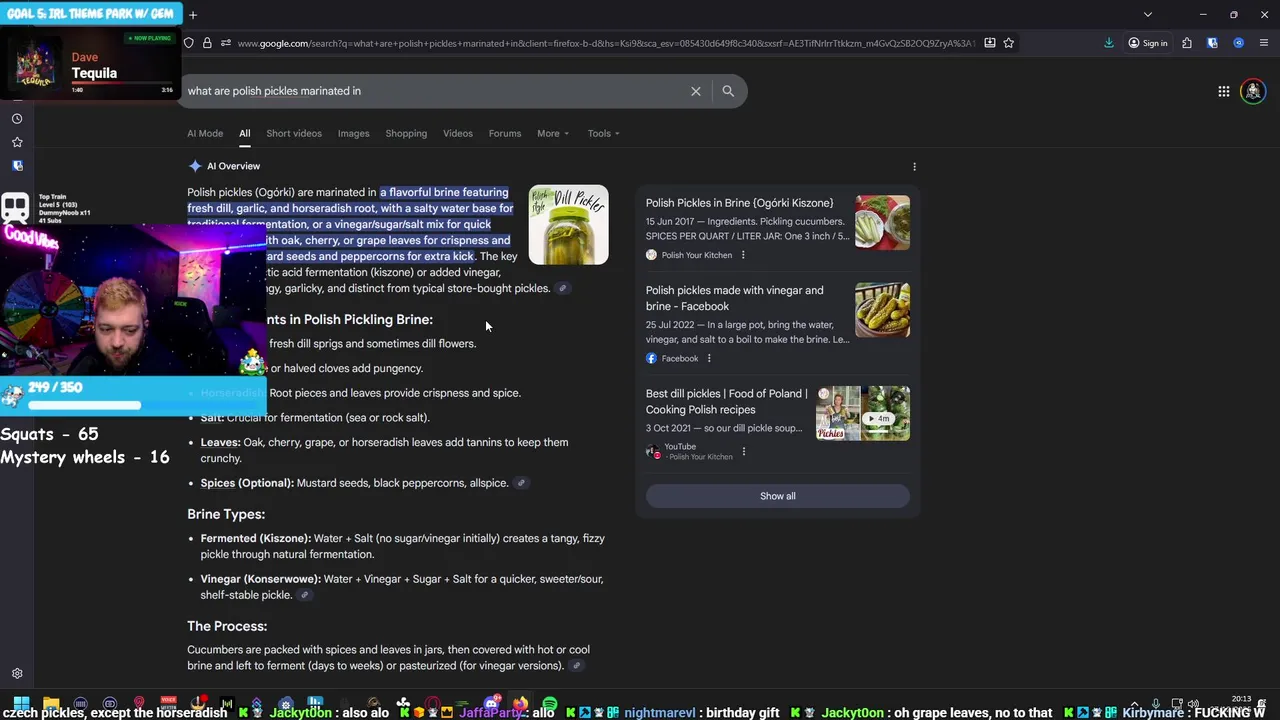Open the Google account avatar
1280x720 pixels.
click(x=1253, y=91)
